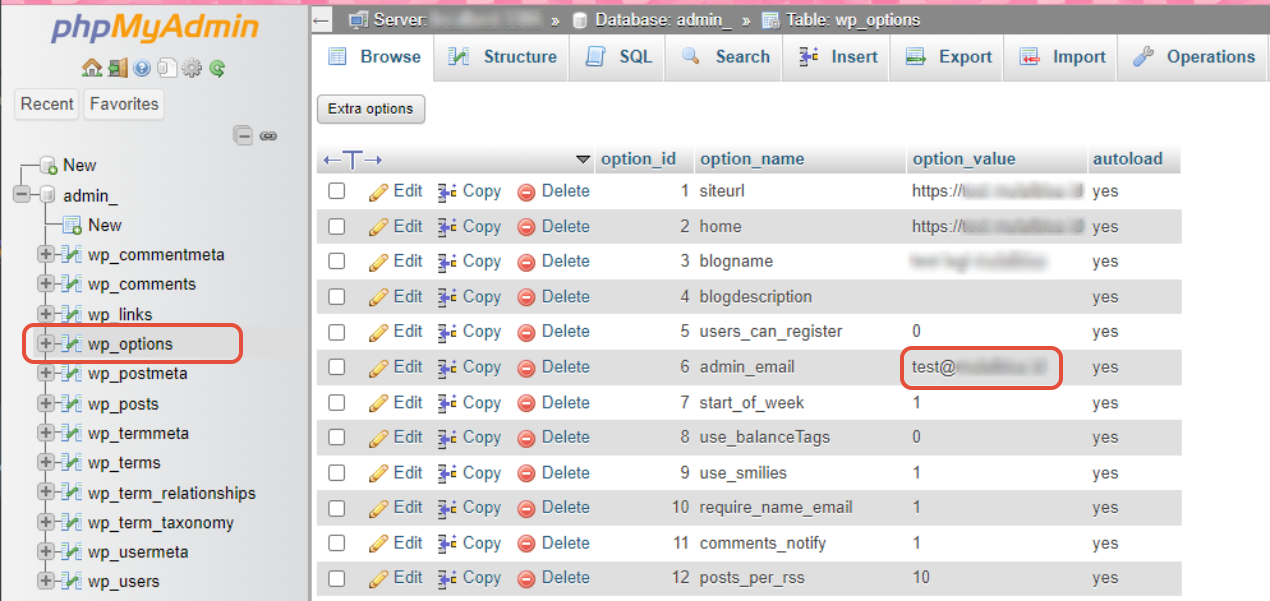The width and height of the screenshot is (1270, 601).
Task: Click the pencil Edit icon for admin_email row
Action: [379, 367]
